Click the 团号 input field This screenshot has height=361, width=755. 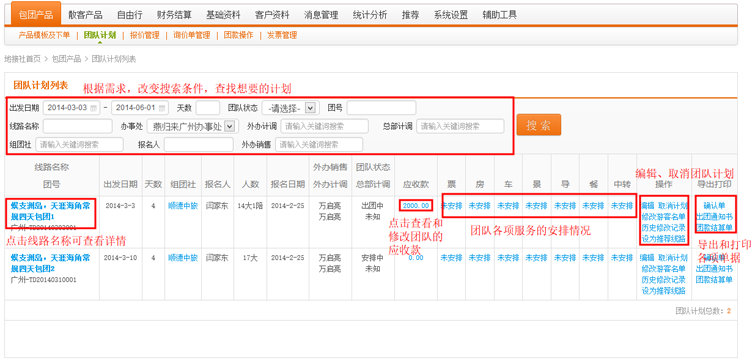tap(381, 108)
